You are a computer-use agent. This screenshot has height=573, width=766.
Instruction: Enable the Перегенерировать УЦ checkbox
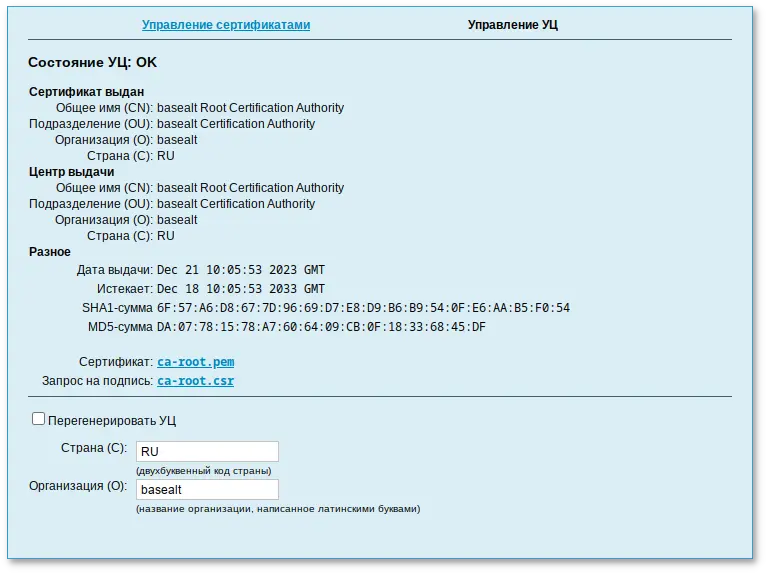pos(39,419)
